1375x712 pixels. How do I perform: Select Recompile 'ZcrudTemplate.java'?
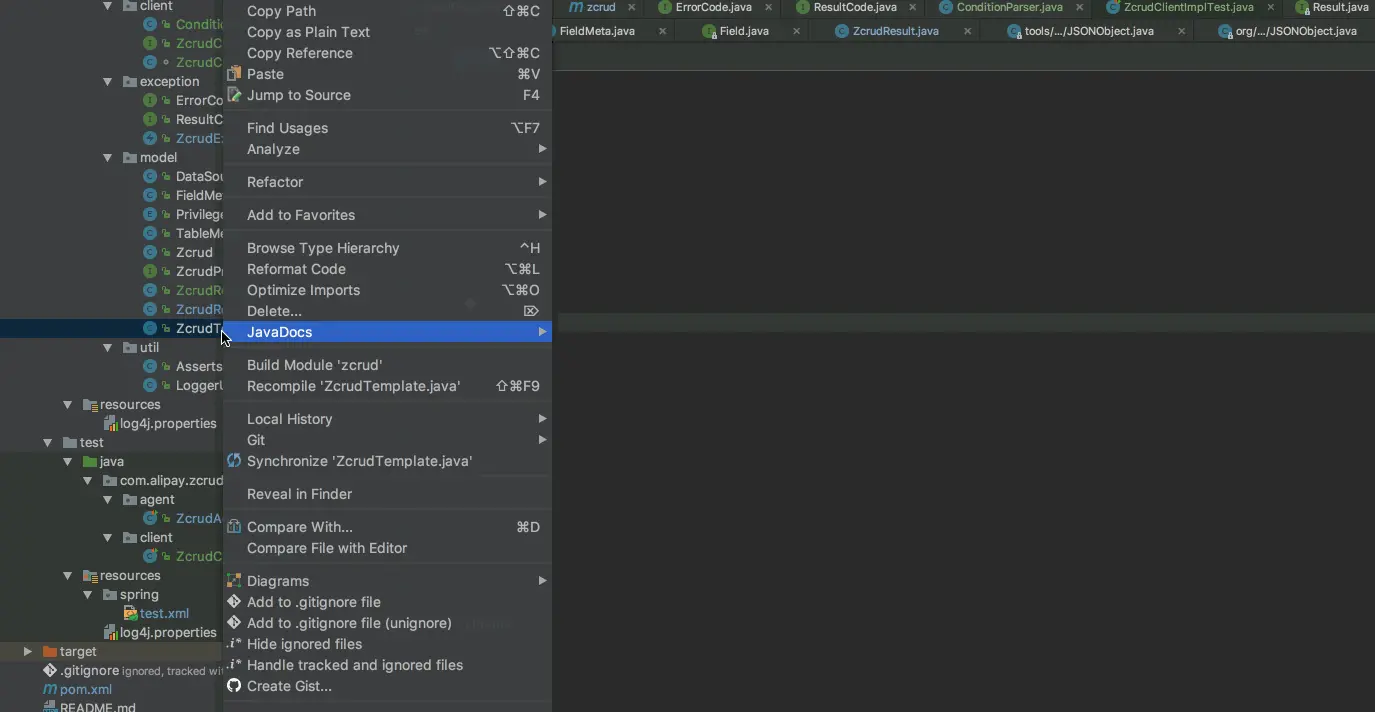[387, 386]
